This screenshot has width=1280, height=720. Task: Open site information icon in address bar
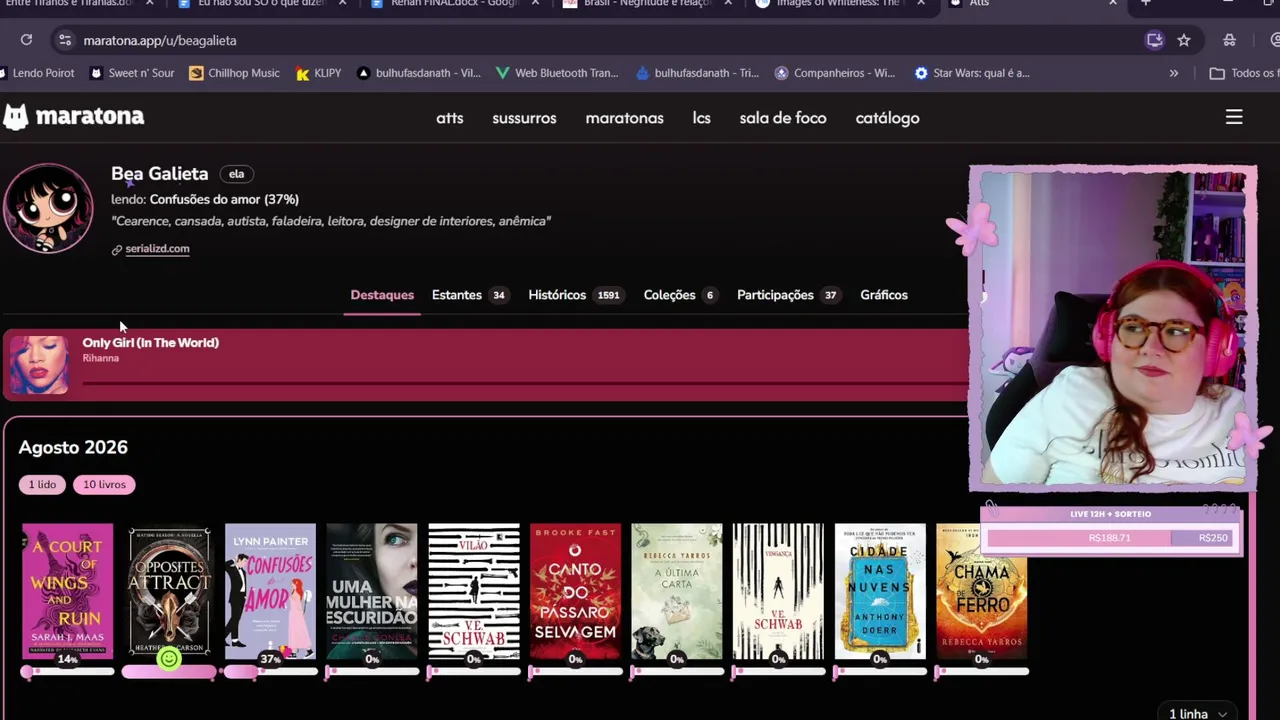[65, 40]
